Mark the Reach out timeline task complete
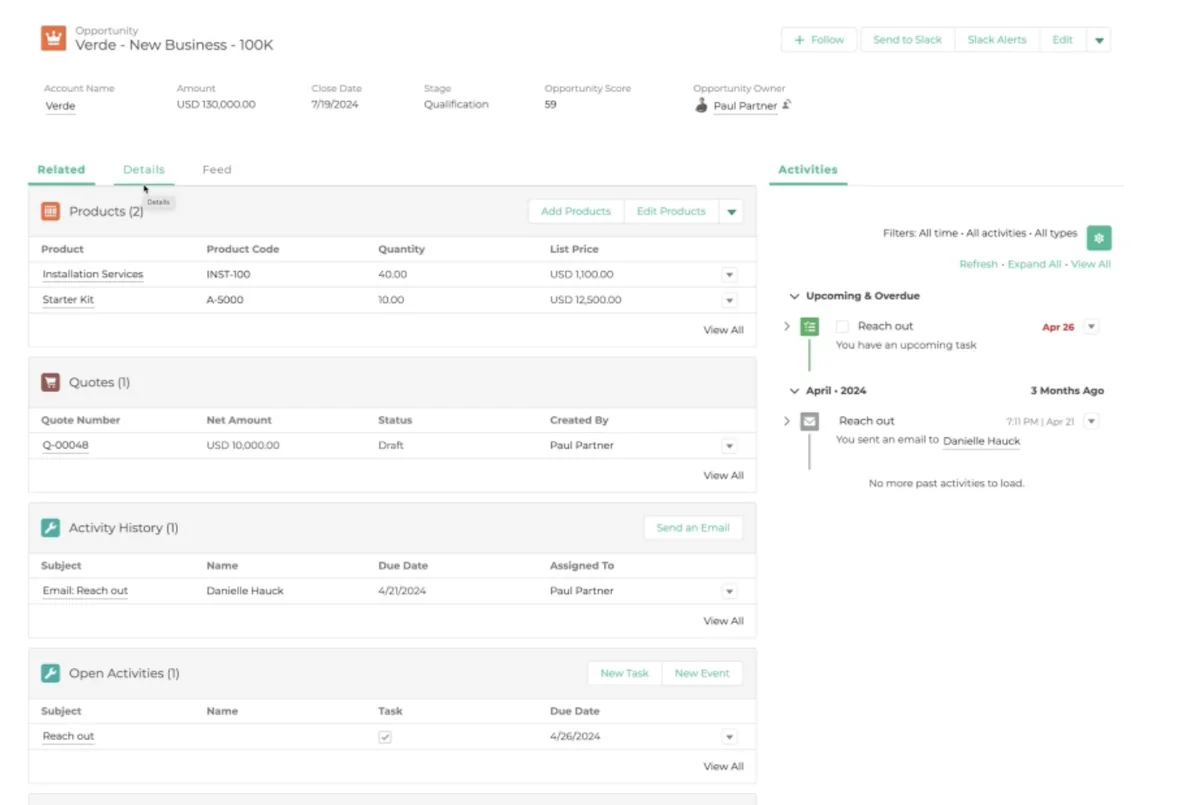This screenshot has height=805, width=1200. (842, 326)
